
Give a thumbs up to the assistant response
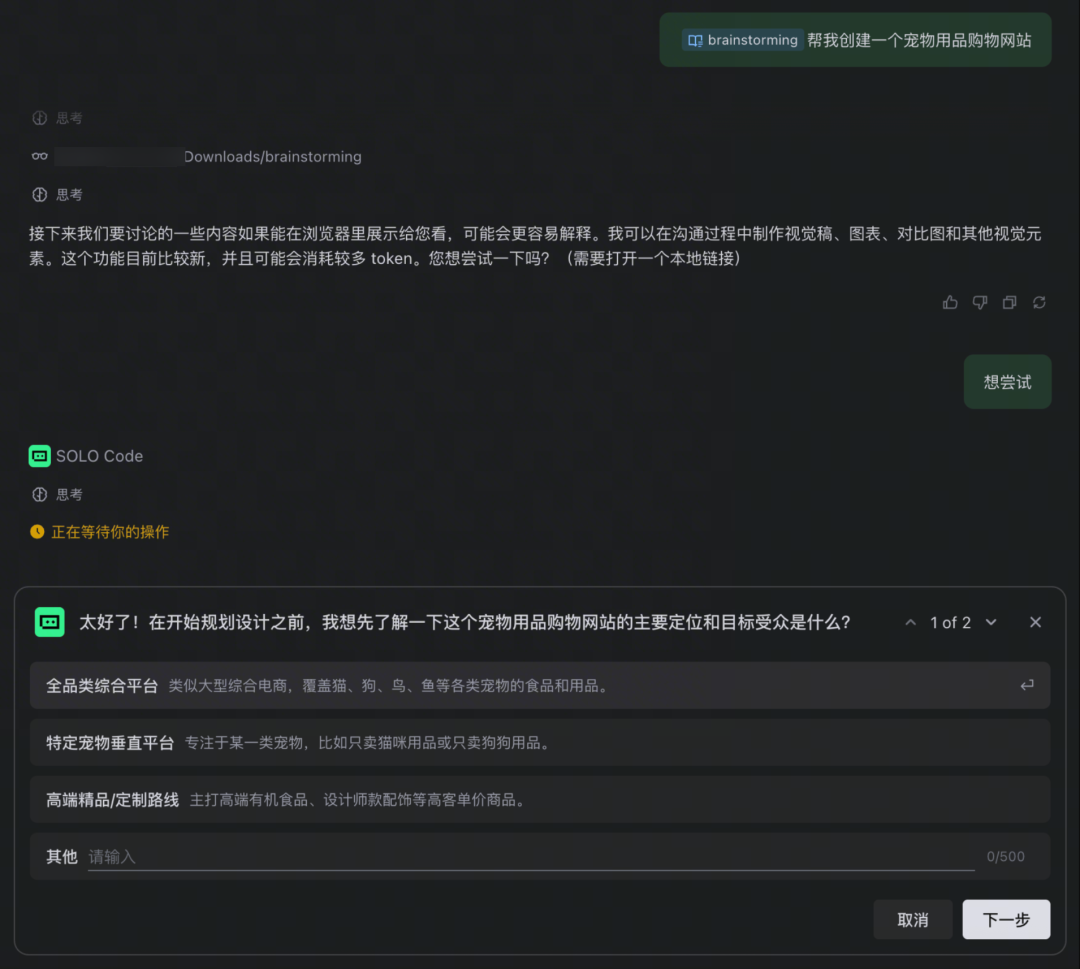point(949,302)
